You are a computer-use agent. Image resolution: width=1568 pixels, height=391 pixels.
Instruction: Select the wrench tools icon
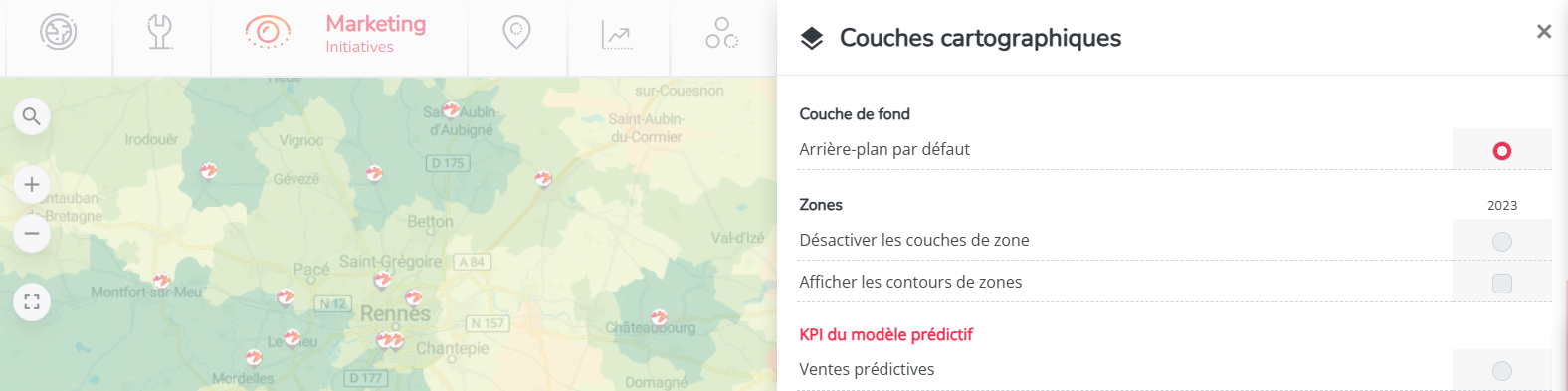point(159,32)
